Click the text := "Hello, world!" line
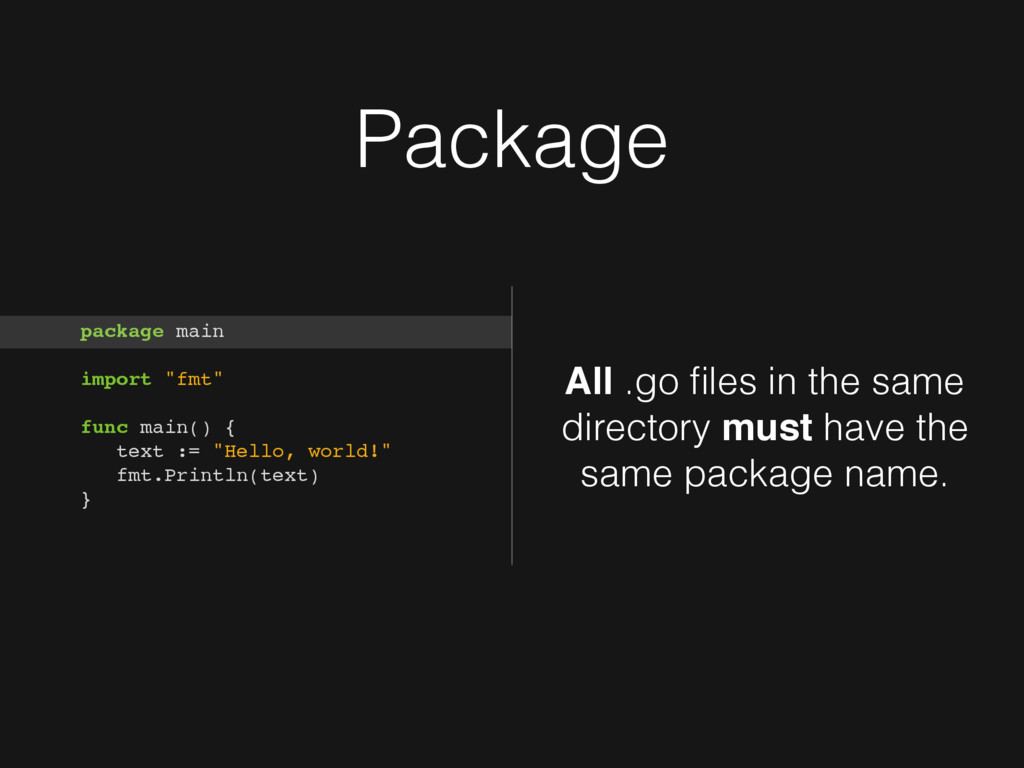This screenshot has width=1024, height=768. coord(253,451)
